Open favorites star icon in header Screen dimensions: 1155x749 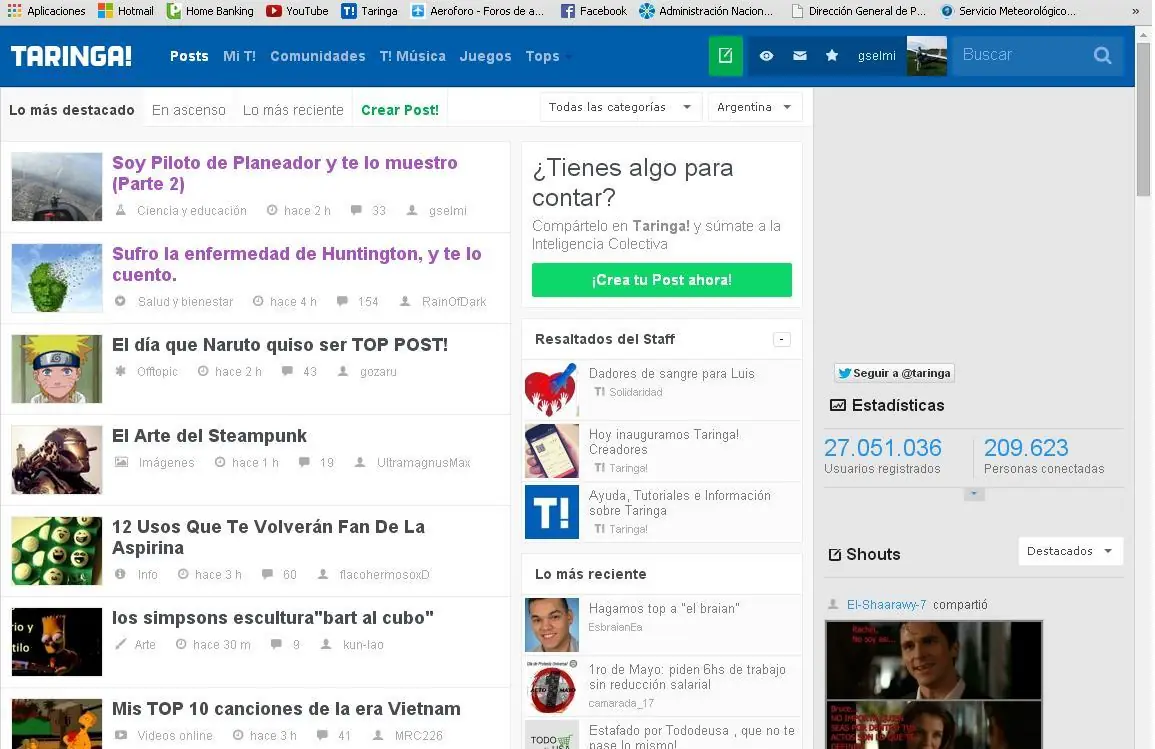(x=832, y=55)
